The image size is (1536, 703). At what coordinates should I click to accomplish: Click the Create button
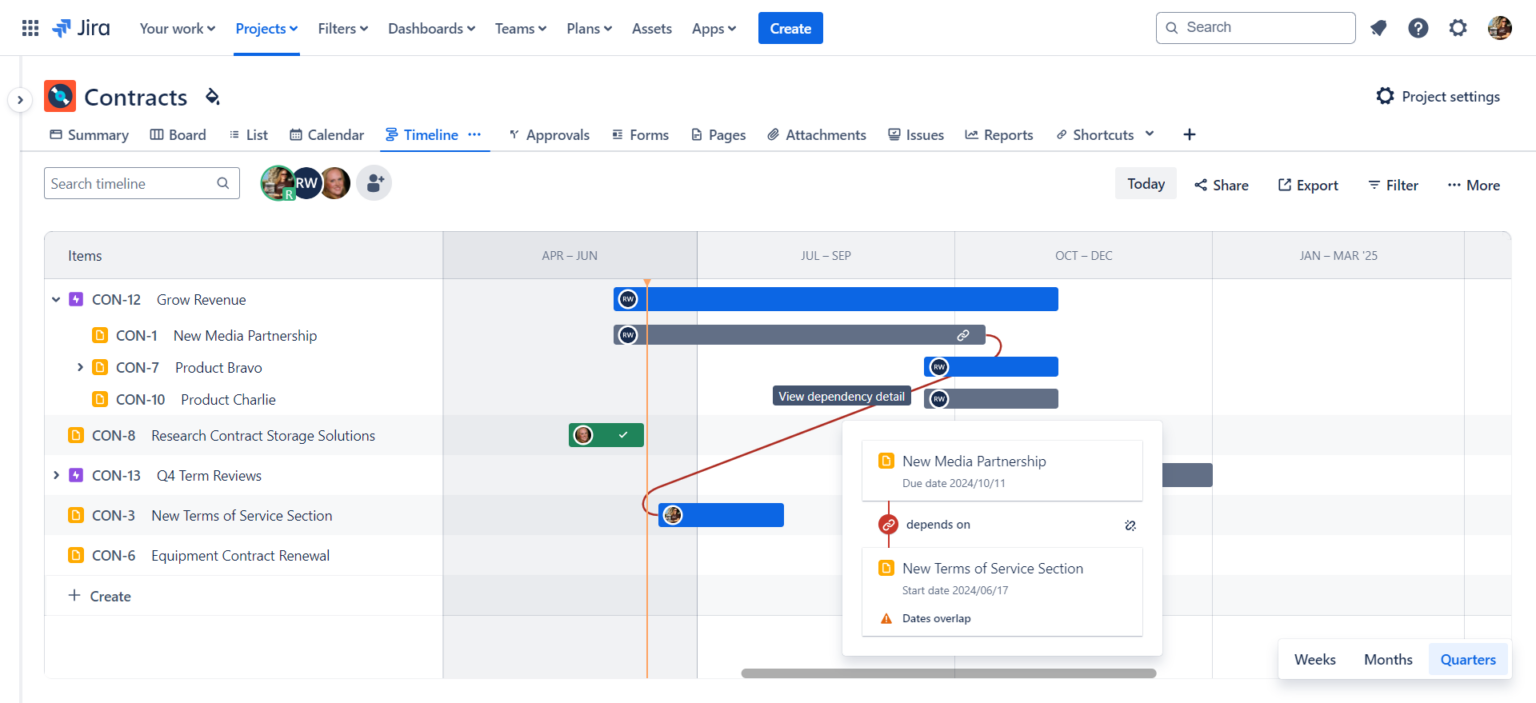[x=790, y=28]
